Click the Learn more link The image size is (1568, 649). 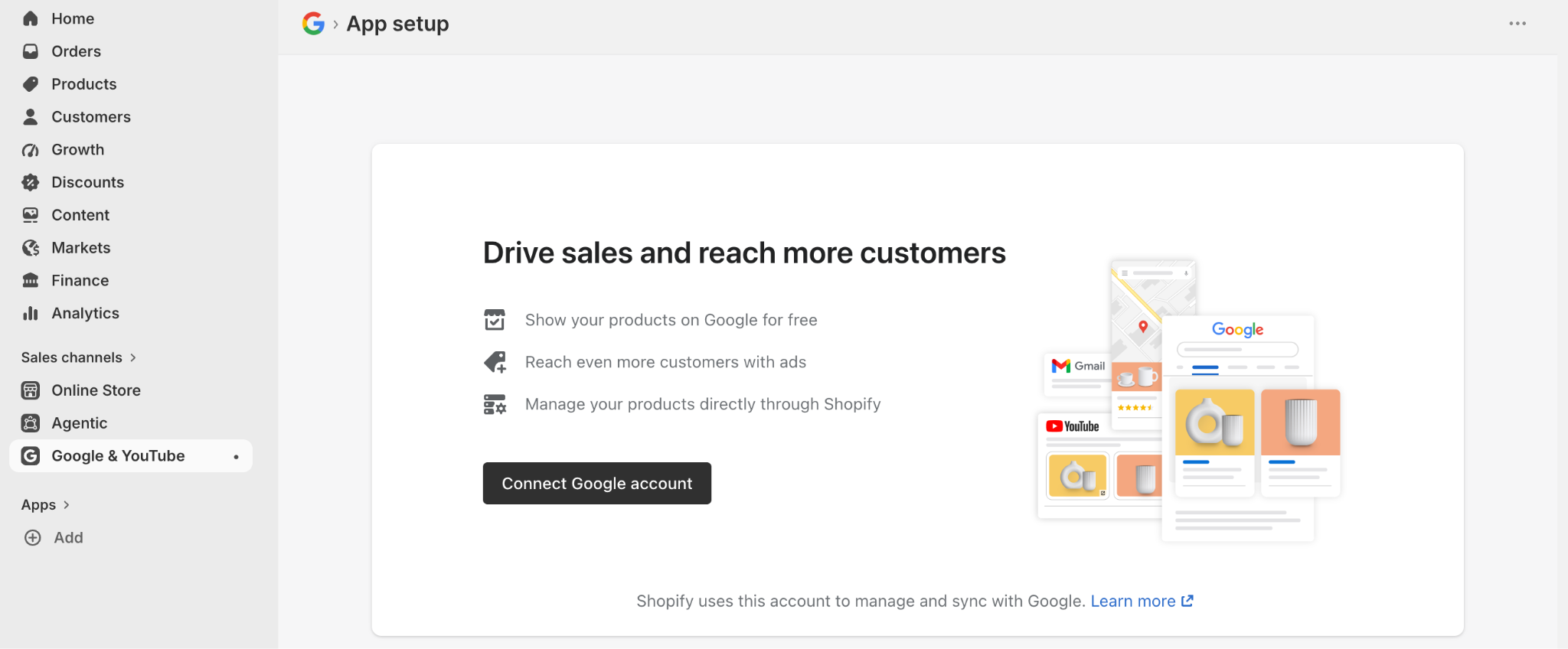tap(1133, 601)
